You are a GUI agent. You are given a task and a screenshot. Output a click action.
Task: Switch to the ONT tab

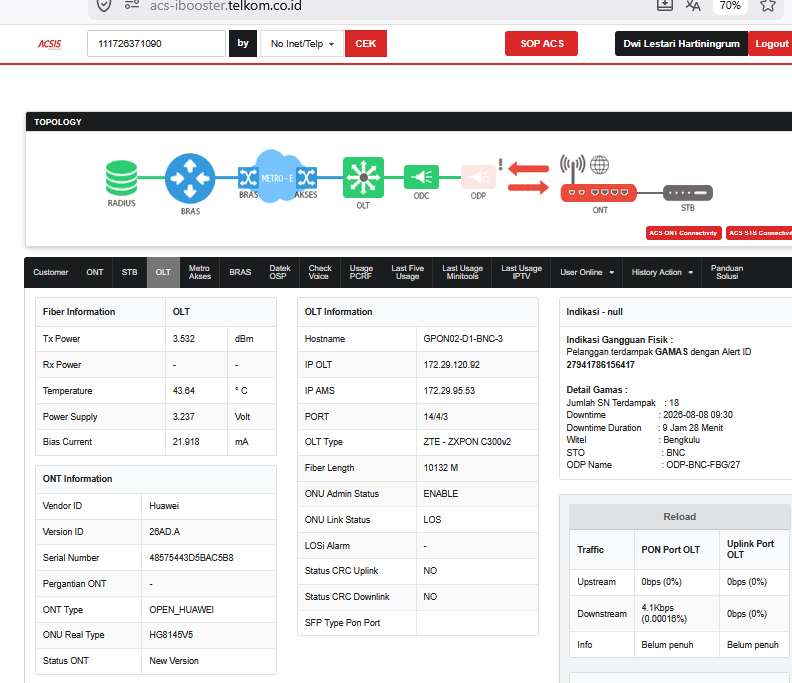coord(94,272)
